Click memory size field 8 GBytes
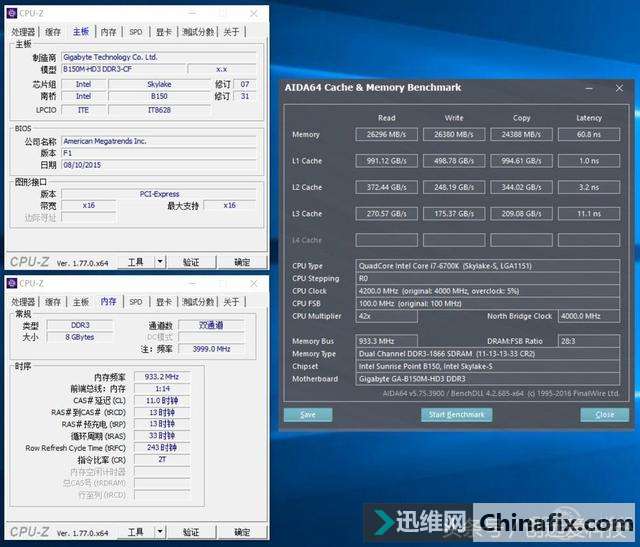 pos(80,337)
